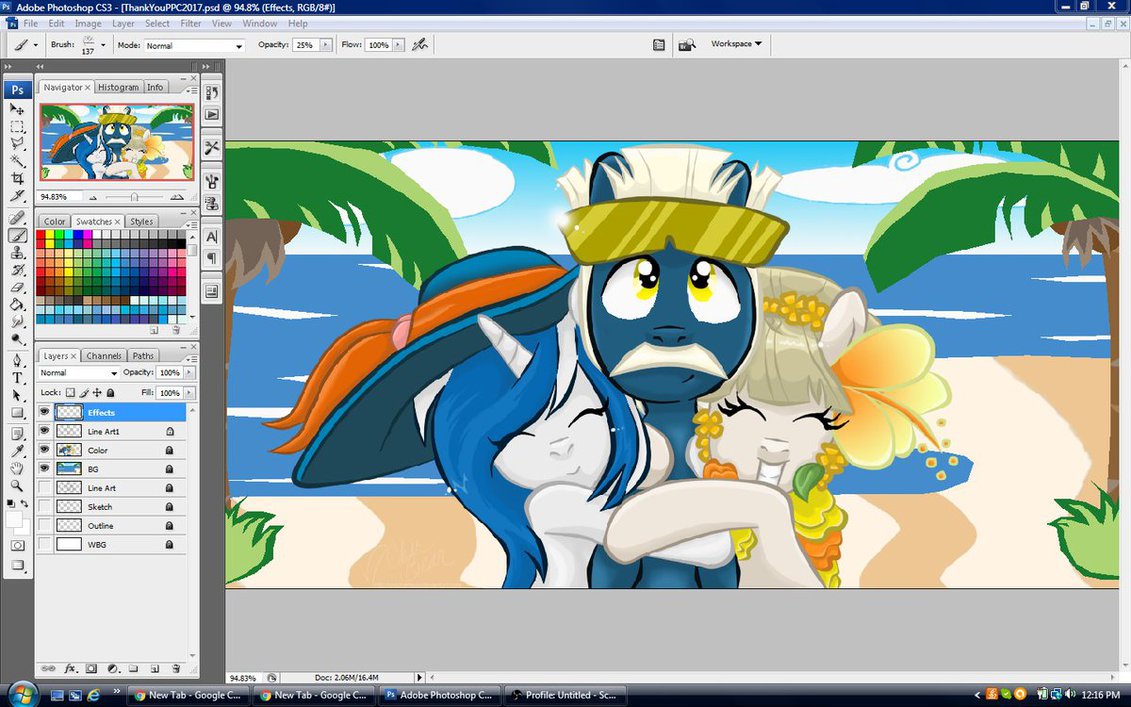1131x707 pixels.
Task: Open the Filter menu
Action: (190, 23)
